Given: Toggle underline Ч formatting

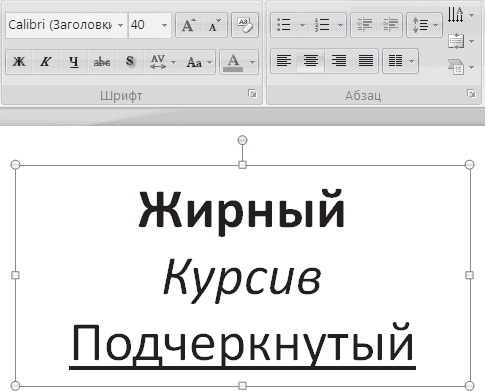Looking at the screenshot, I should (74, 62).
